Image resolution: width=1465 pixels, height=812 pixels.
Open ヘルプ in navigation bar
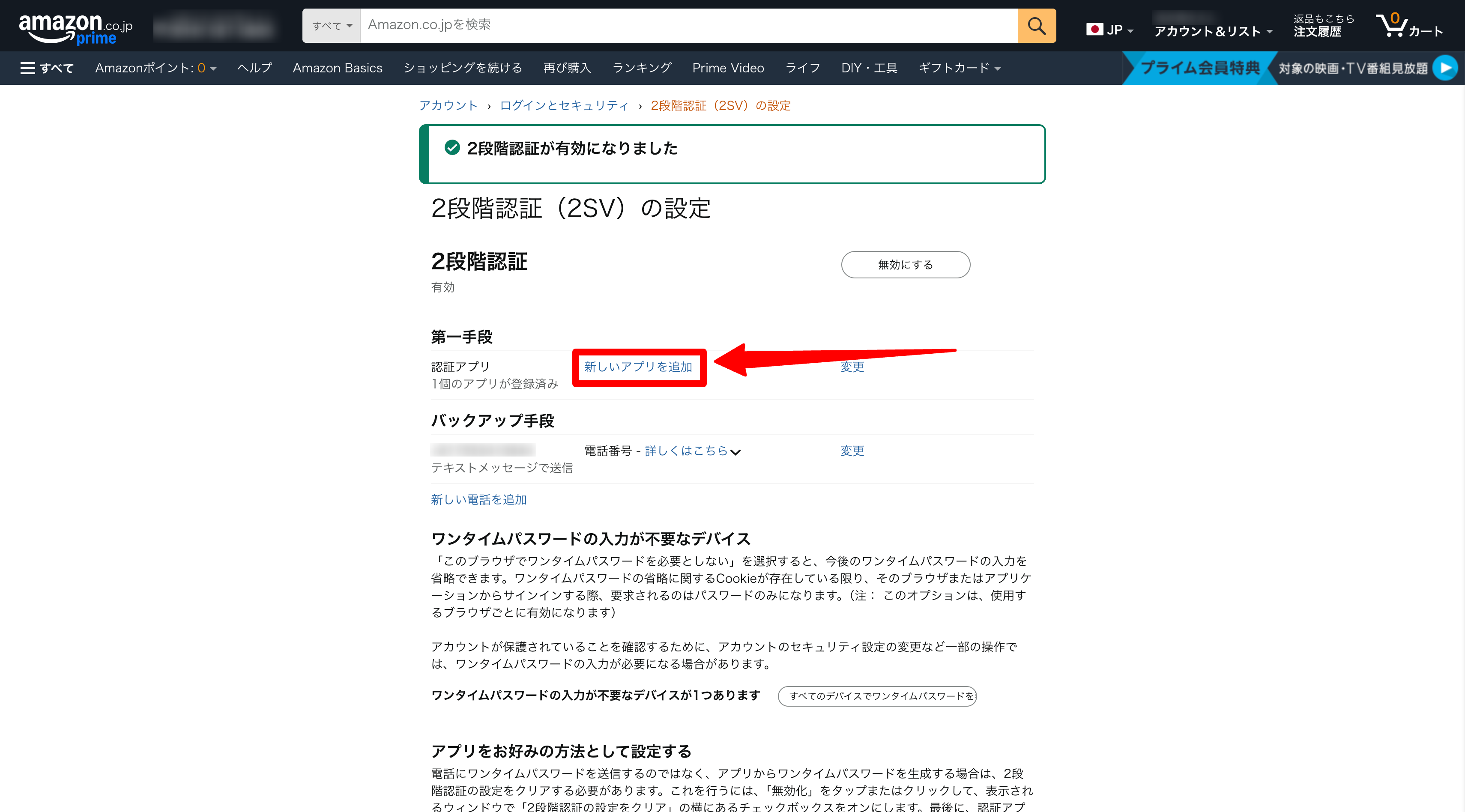click(x=254, y=68)
